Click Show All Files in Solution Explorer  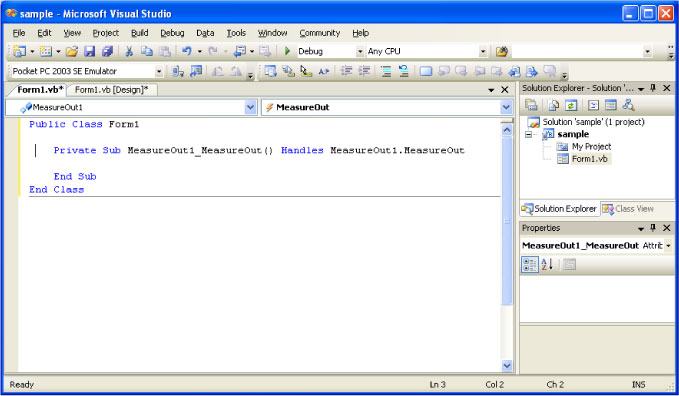click(x=553, y=105)
